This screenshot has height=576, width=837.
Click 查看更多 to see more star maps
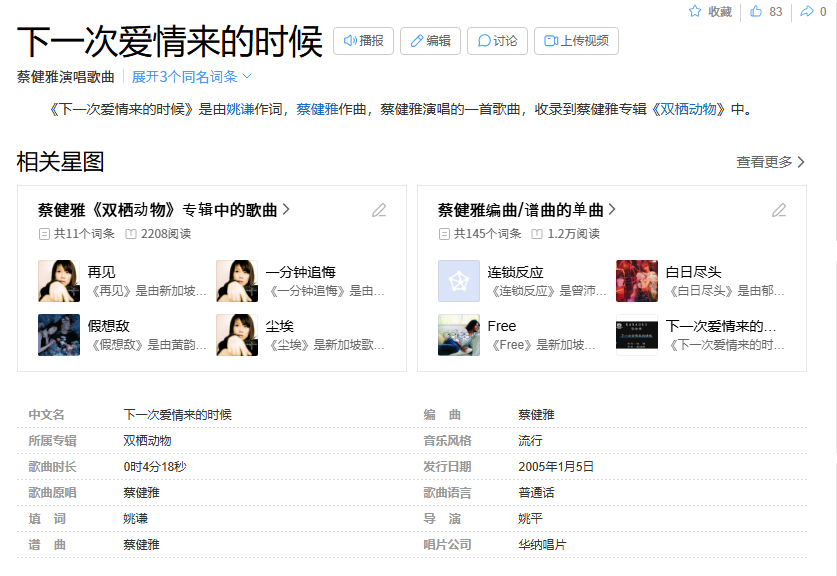pyautogui.click(x=764, y=160)
